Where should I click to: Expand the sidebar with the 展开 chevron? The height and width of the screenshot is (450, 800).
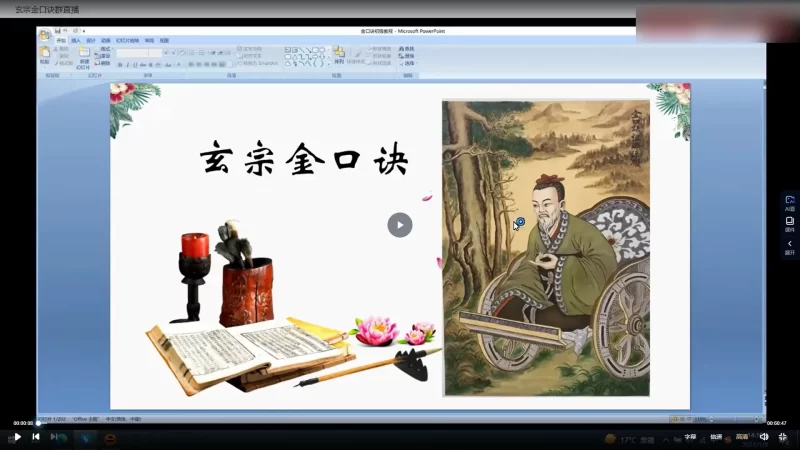click(790, 247)
